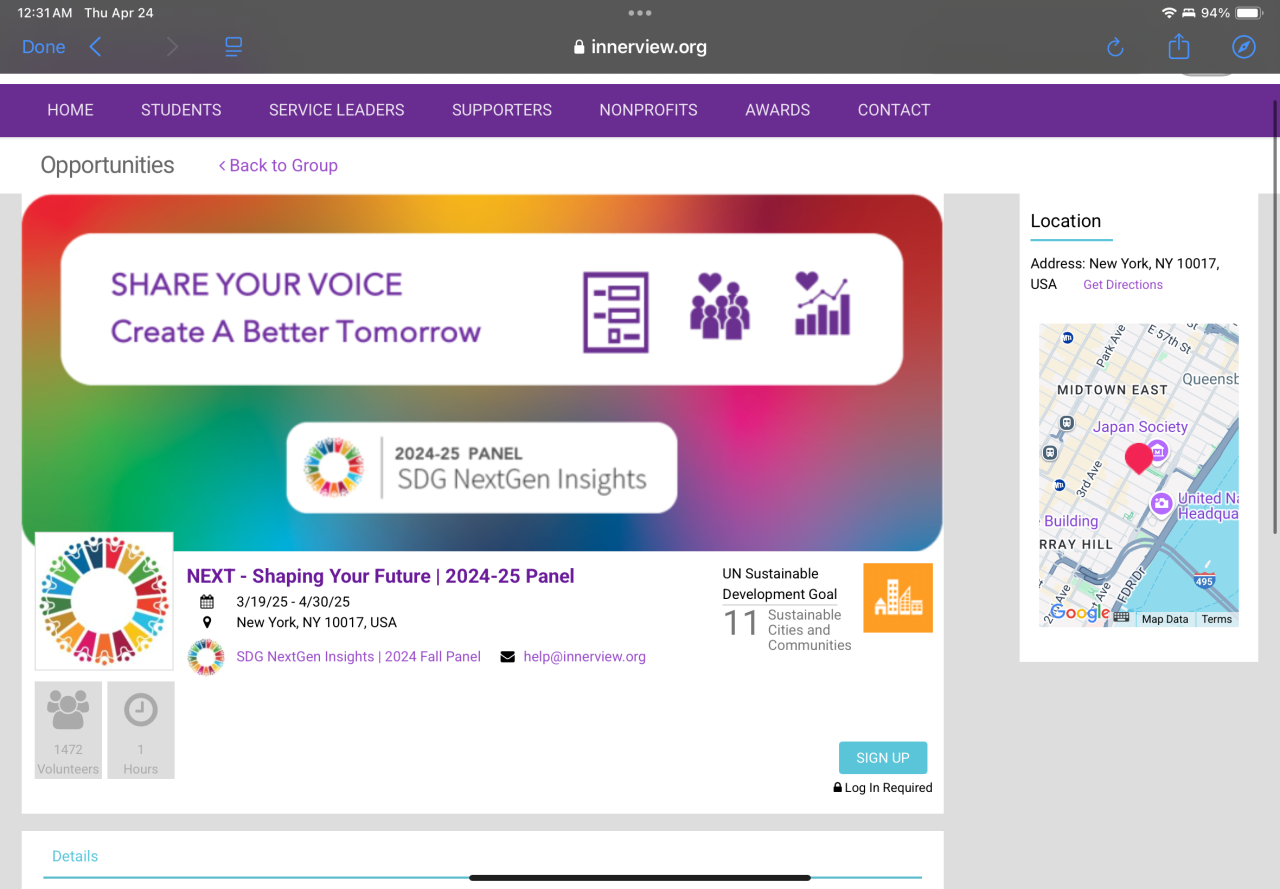
Task: Open the AWARDS menu item
Action: click(778, 110)
